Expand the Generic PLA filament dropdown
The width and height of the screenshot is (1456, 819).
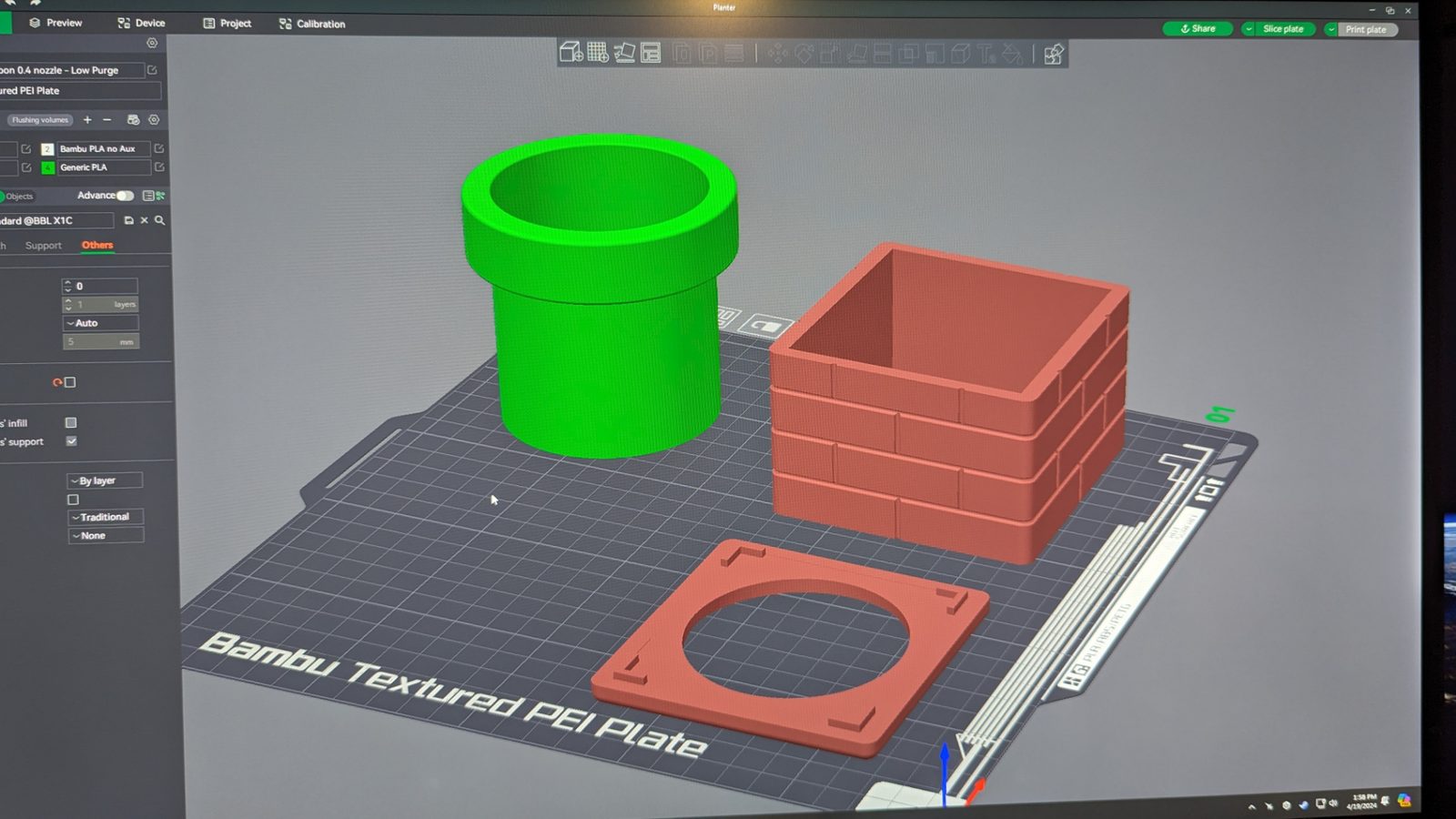(x=103, y=167)
